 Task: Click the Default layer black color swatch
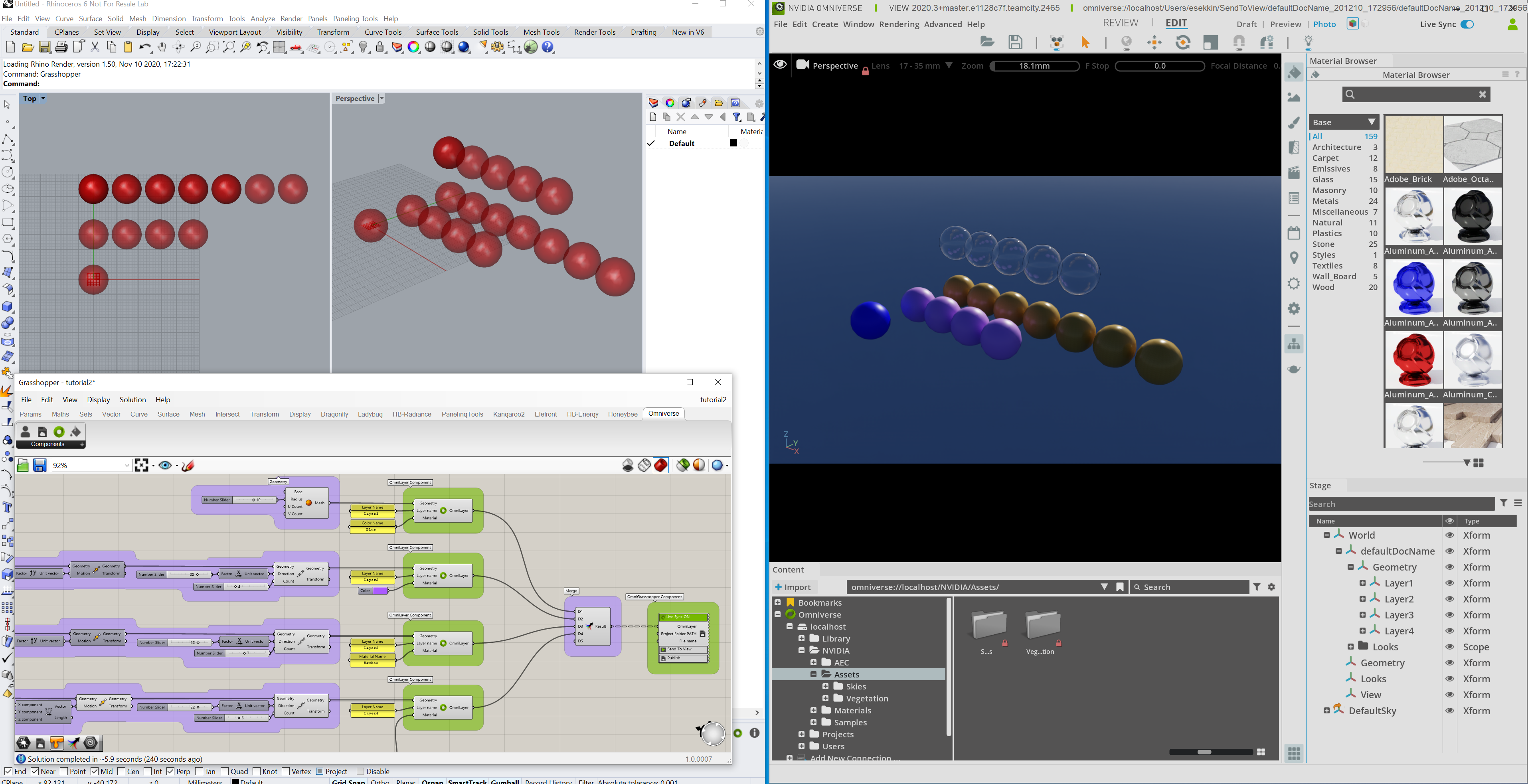click(x=733, y=144)
